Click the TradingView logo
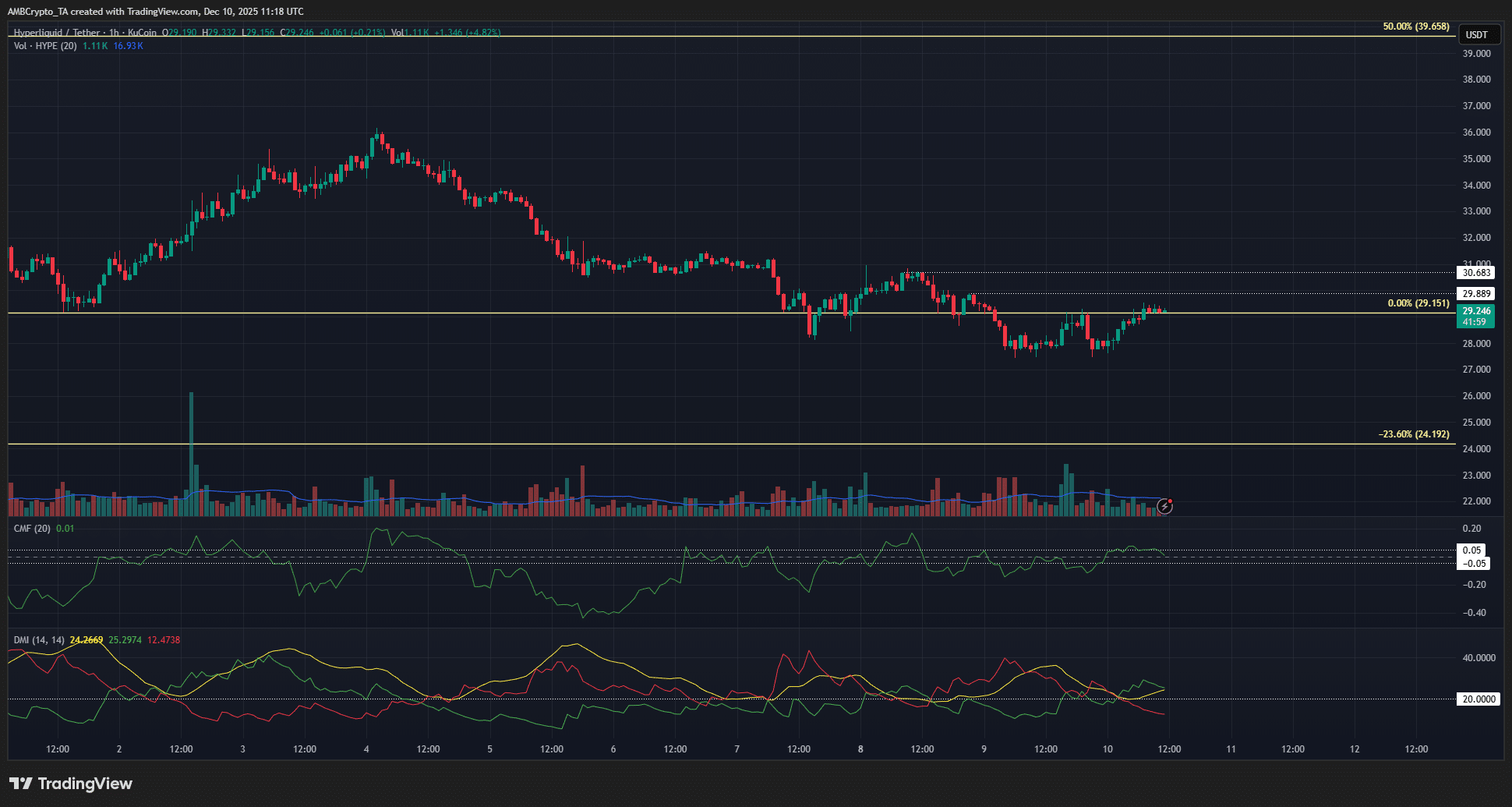Image resolution: width=1512 pixels, height=807 pixels. point(70,783)
